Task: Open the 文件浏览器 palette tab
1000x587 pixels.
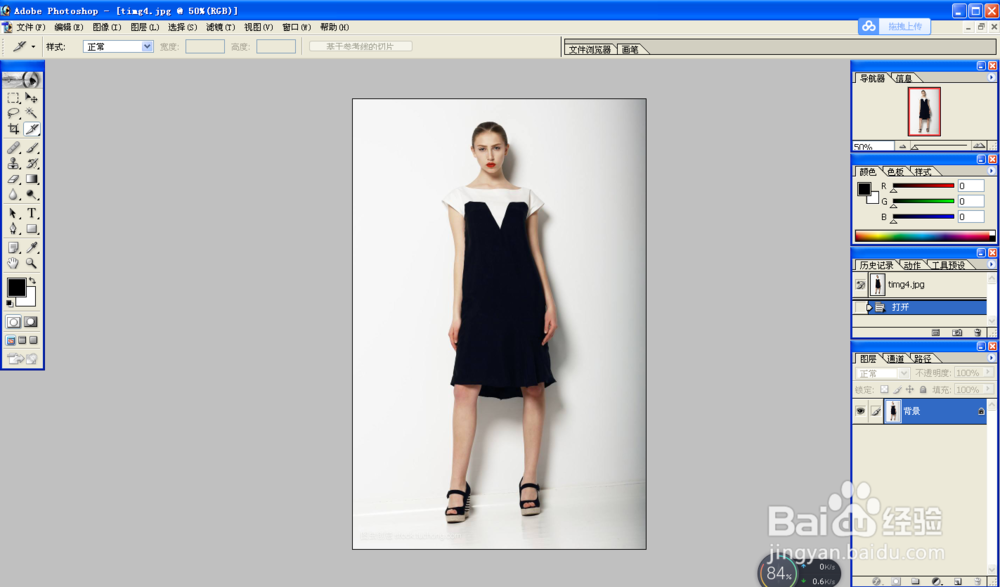Action: pos(590,49)
